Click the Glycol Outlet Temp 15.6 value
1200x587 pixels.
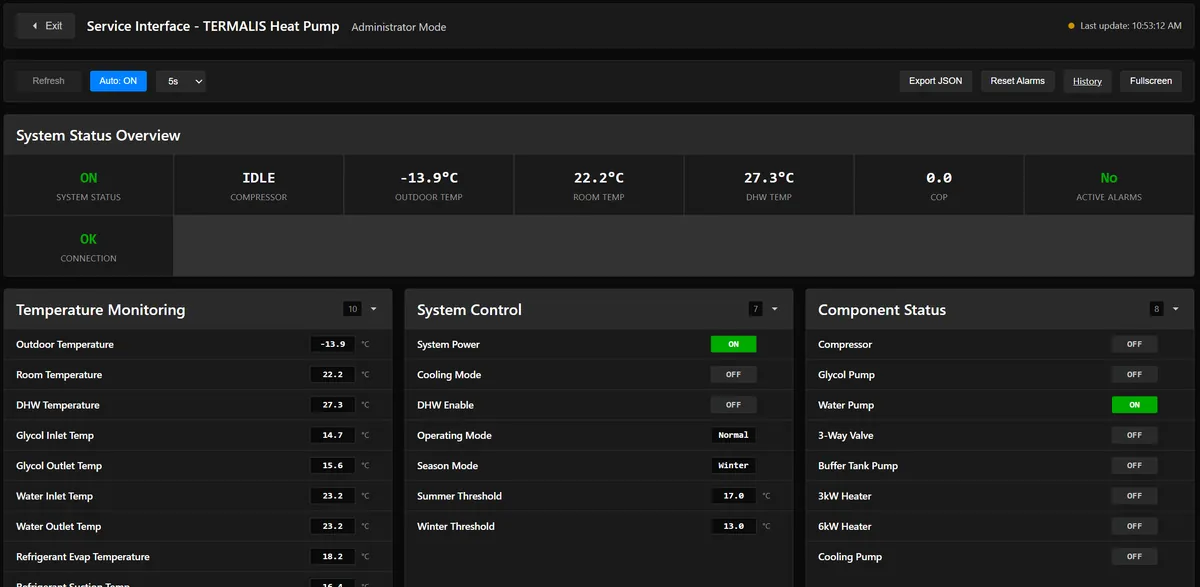[332, 466]
